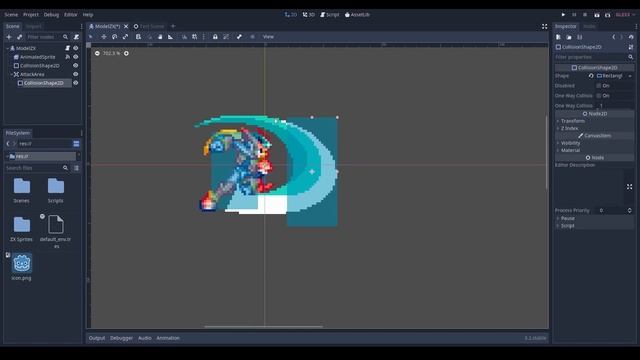Image resolution: width=640 pixels, height=360 pixels.
Task: Toggle AttackArea visibility eye
Action: click(76, 74)
